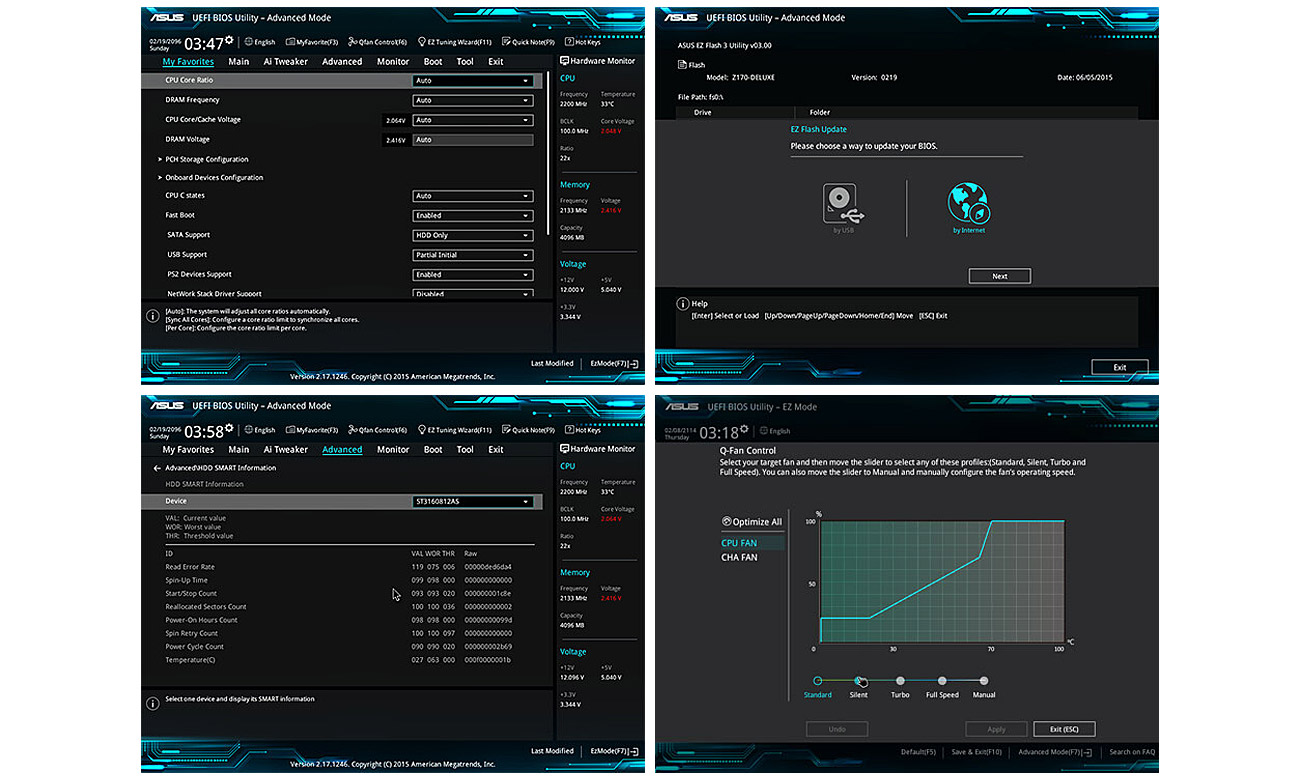Open the English language selector on My Favorites screen
This screenshot has width=1300, height=780.
(x=260, y=42)
